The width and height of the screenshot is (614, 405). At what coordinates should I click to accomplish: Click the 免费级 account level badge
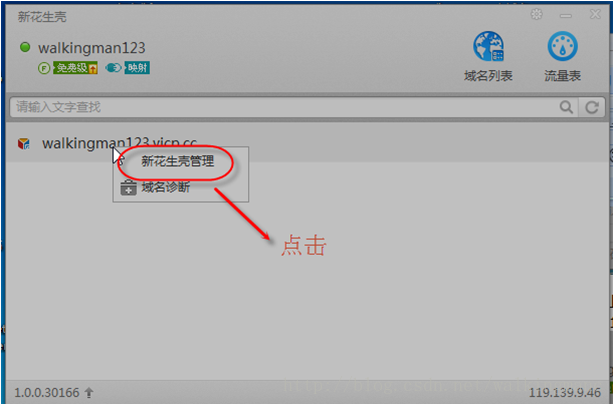point(76,68)
